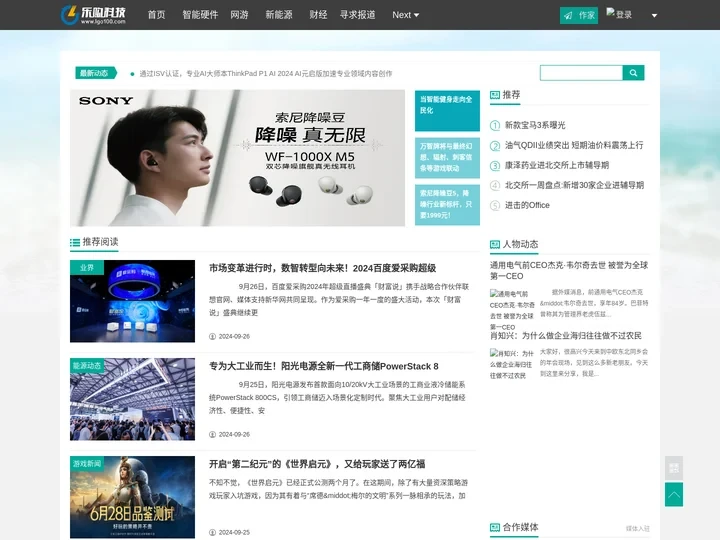Open 北交所一周盘点 article
The height and width of the screenshot is (540, 720).
pyautogui.click(x=574, y=185)
